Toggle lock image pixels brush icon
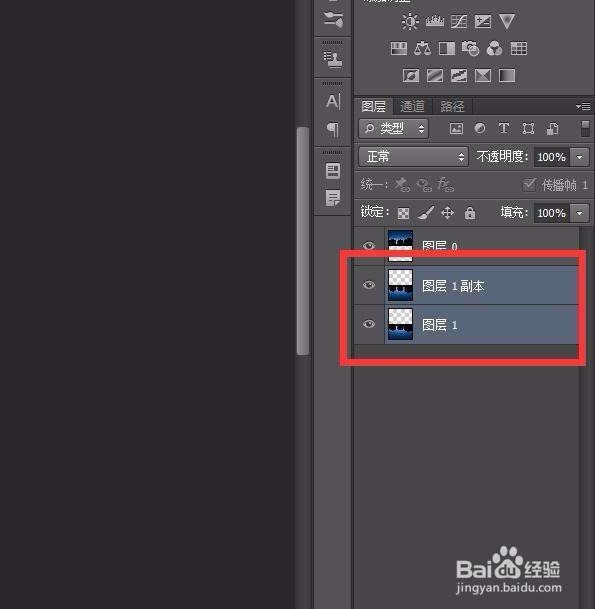 click(426, 213)
